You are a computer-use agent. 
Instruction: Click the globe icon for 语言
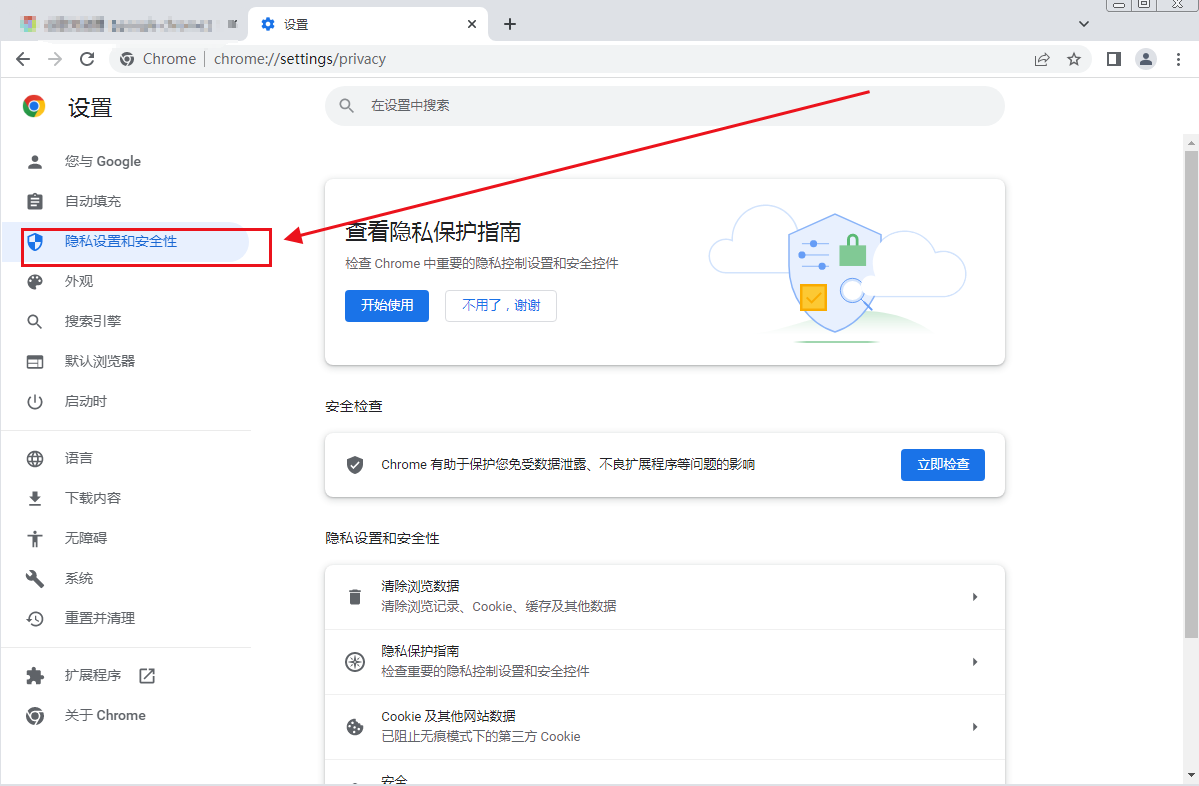click(x=35, y=458)
